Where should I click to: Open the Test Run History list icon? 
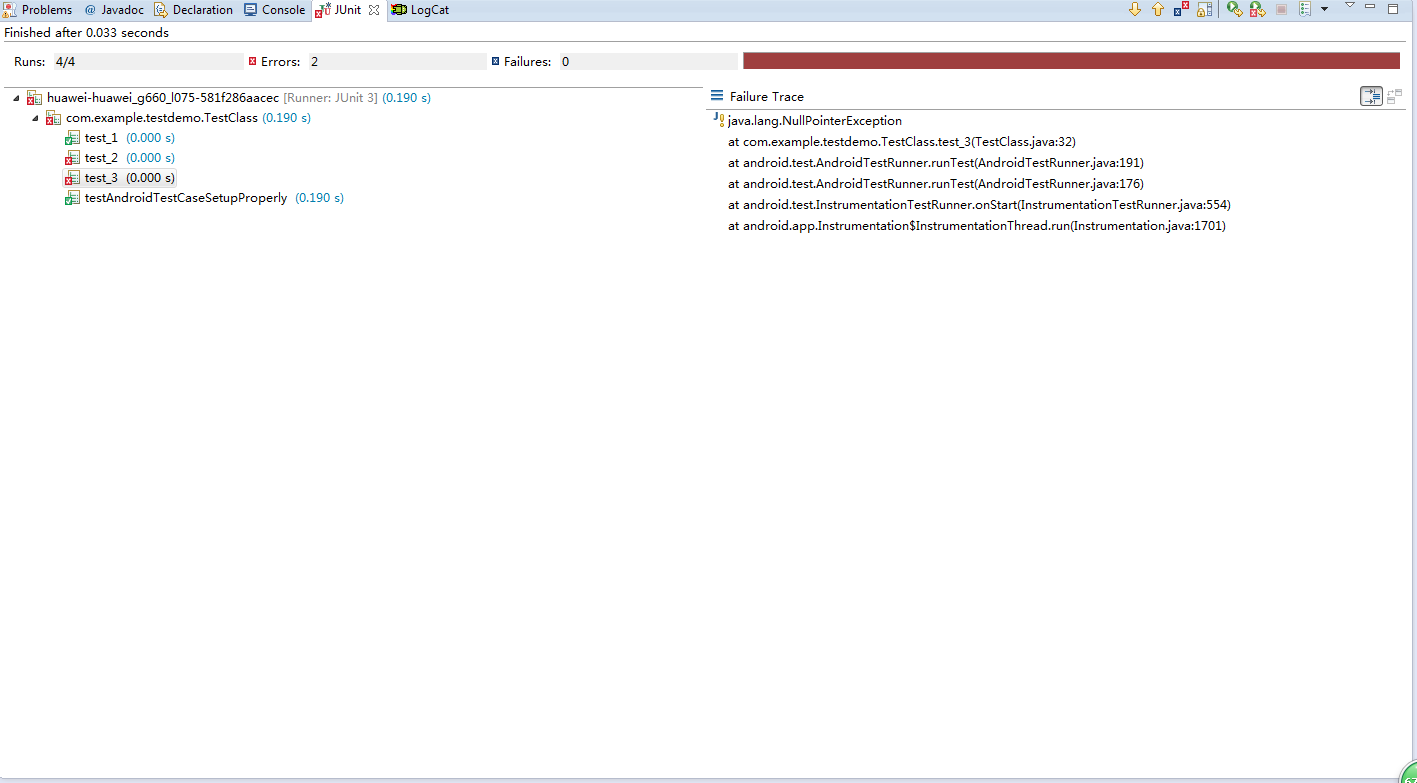point(1305,9)
